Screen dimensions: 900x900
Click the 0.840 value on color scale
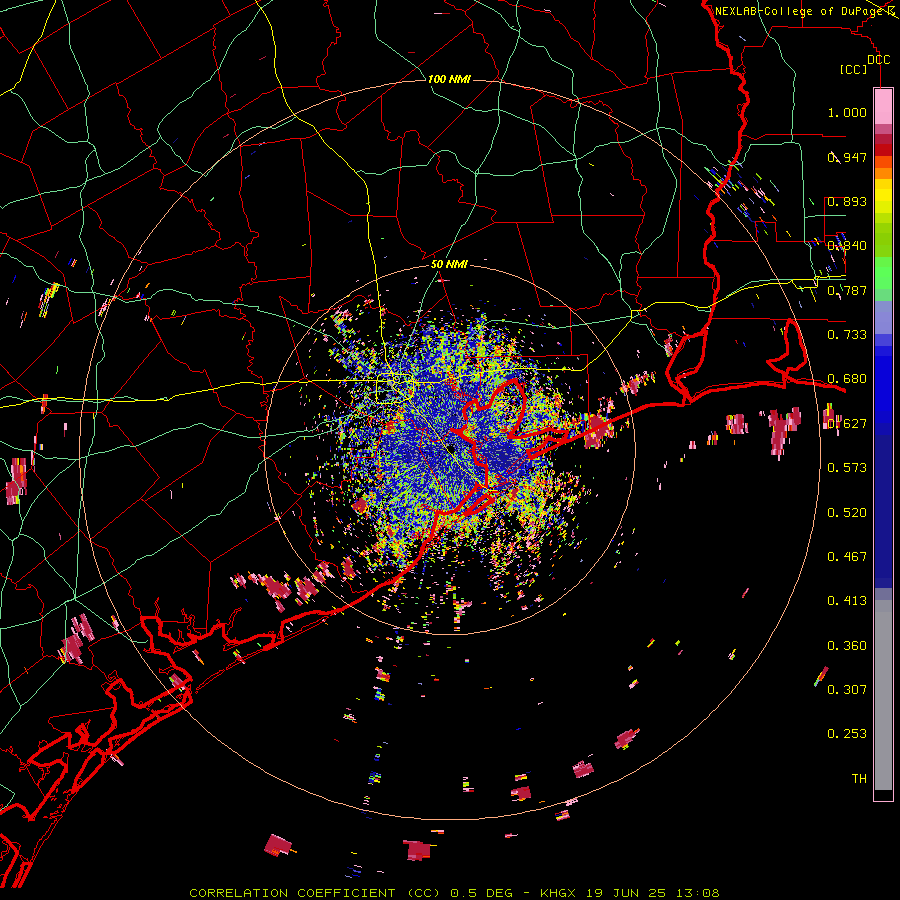coord(847,246)
